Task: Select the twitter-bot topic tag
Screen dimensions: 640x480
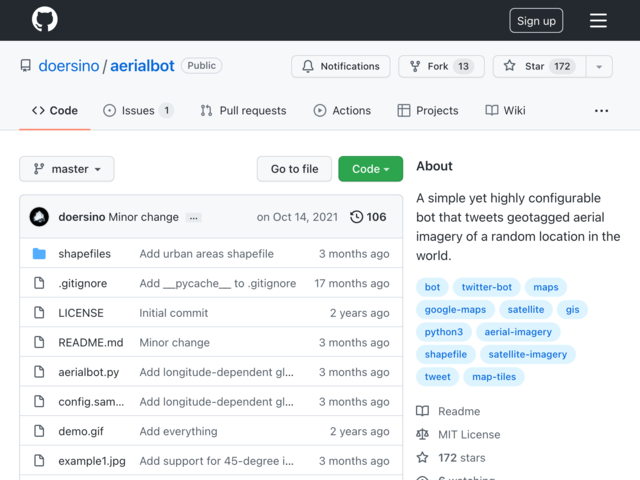Action: 487,287
